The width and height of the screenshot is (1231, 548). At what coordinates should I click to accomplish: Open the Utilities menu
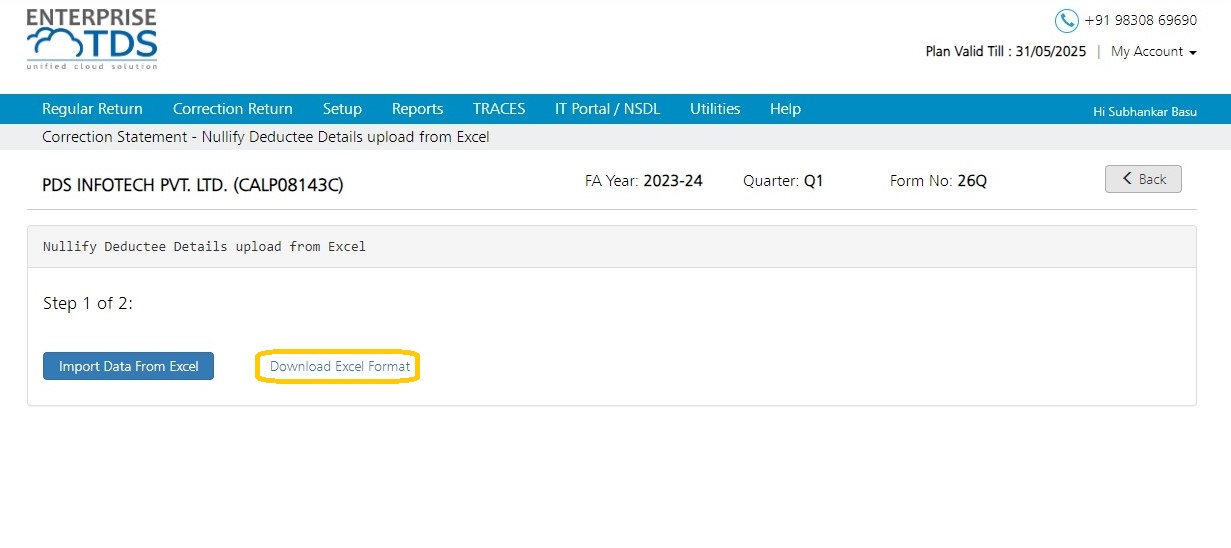715,109
